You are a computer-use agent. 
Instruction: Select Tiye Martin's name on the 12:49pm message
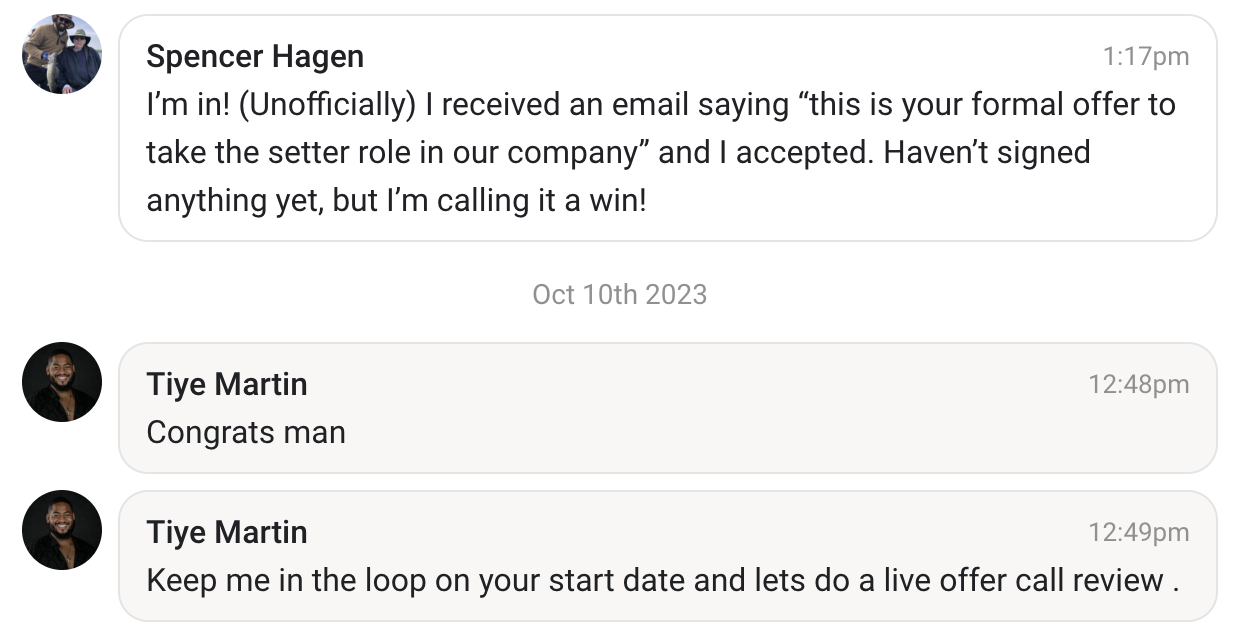[x=227, y=532]
